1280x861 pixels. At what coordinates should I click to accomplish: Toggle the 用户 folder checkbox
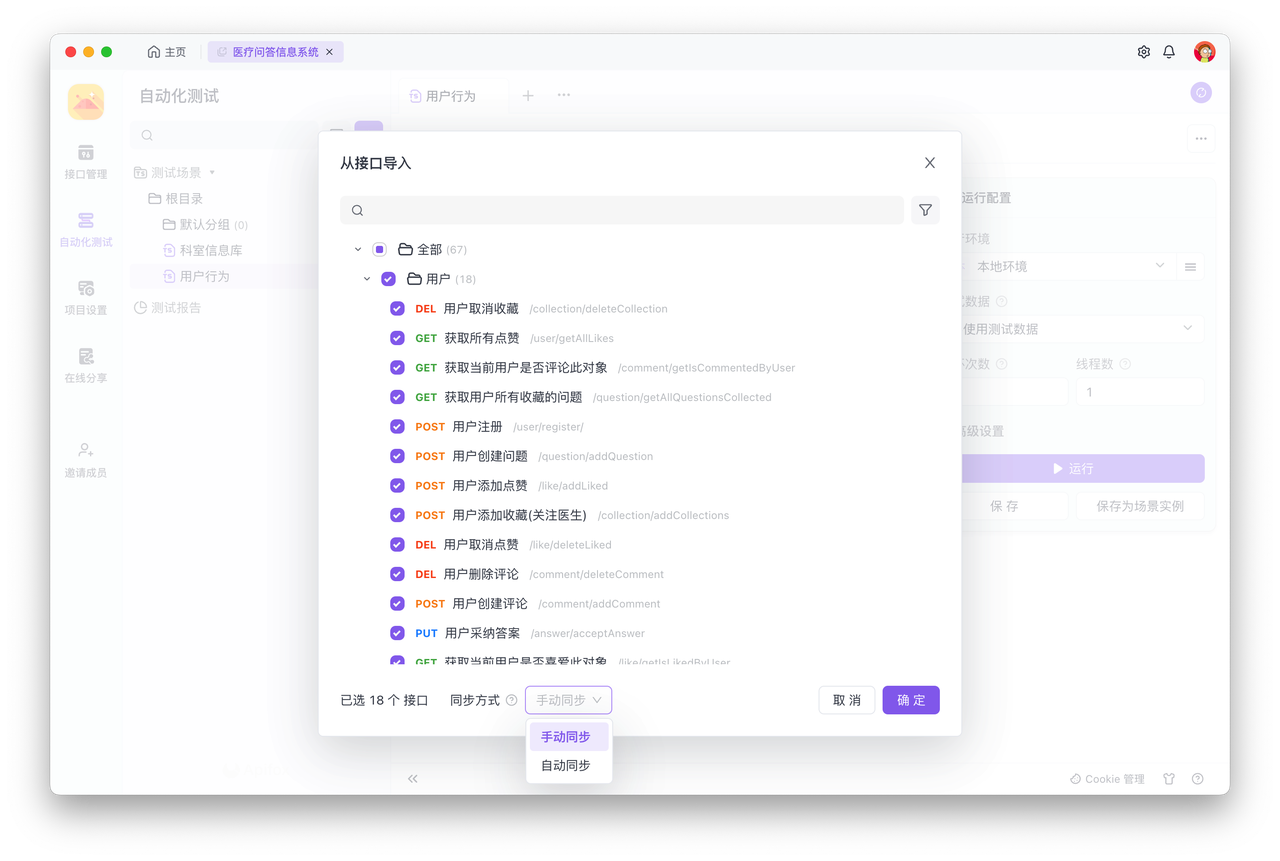389,279
